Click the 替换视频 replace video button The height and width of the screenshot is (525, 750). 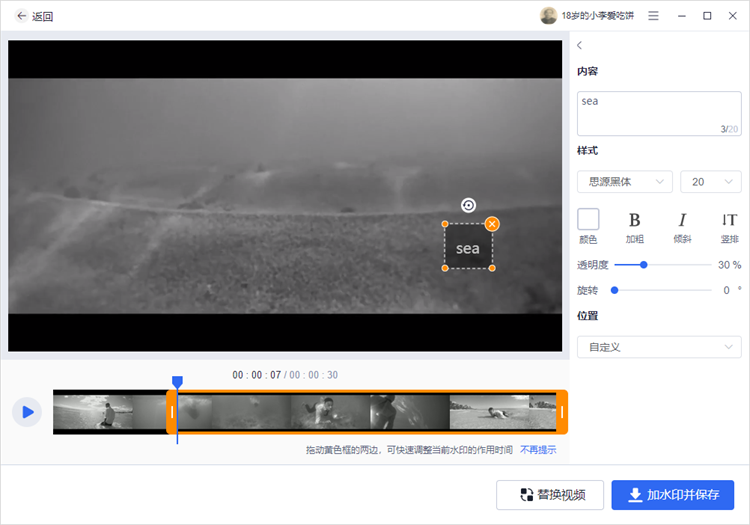(x=550, y=495)
